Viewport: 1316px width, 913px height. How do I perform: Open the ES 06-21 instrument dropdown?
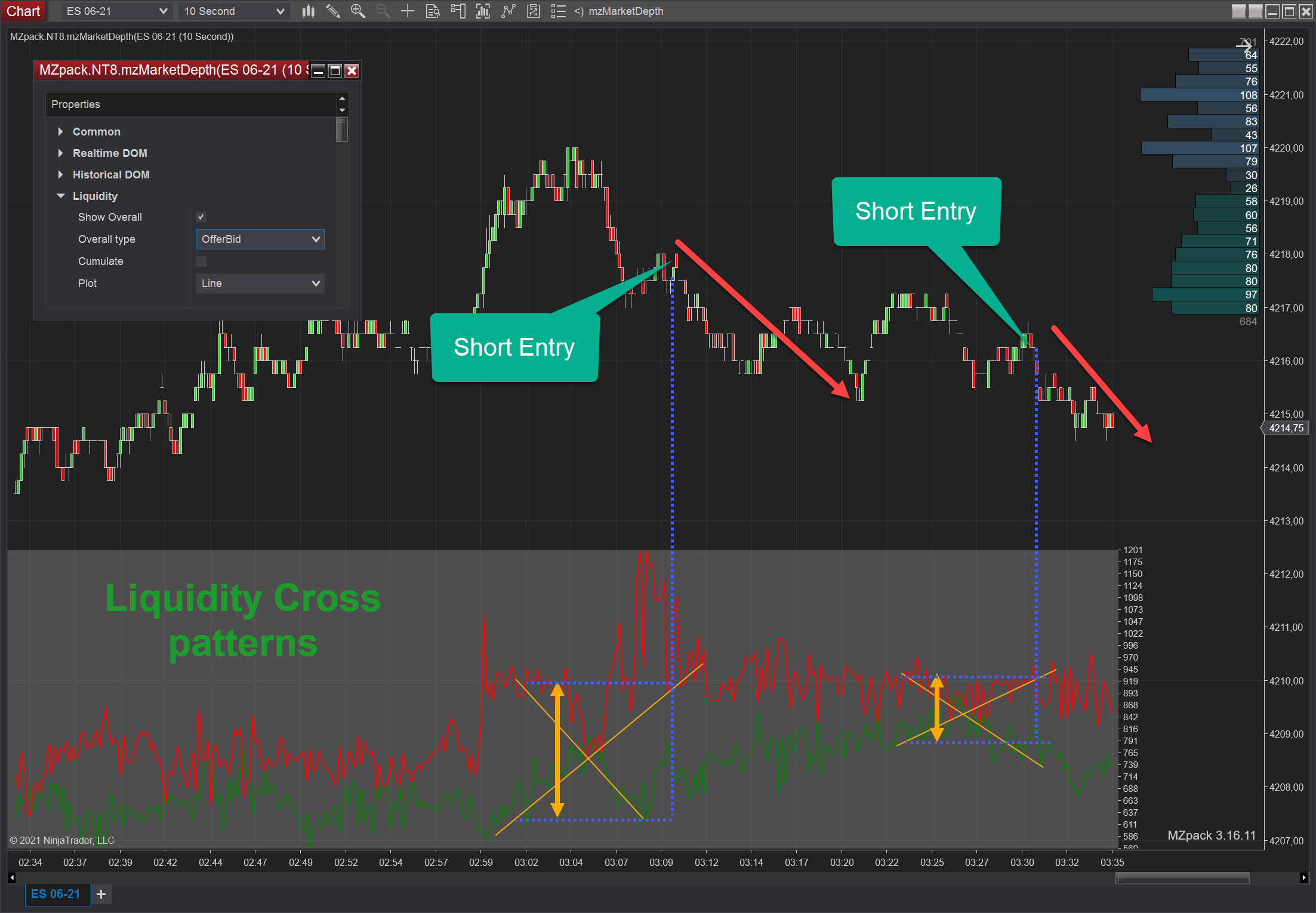point(116,11)
